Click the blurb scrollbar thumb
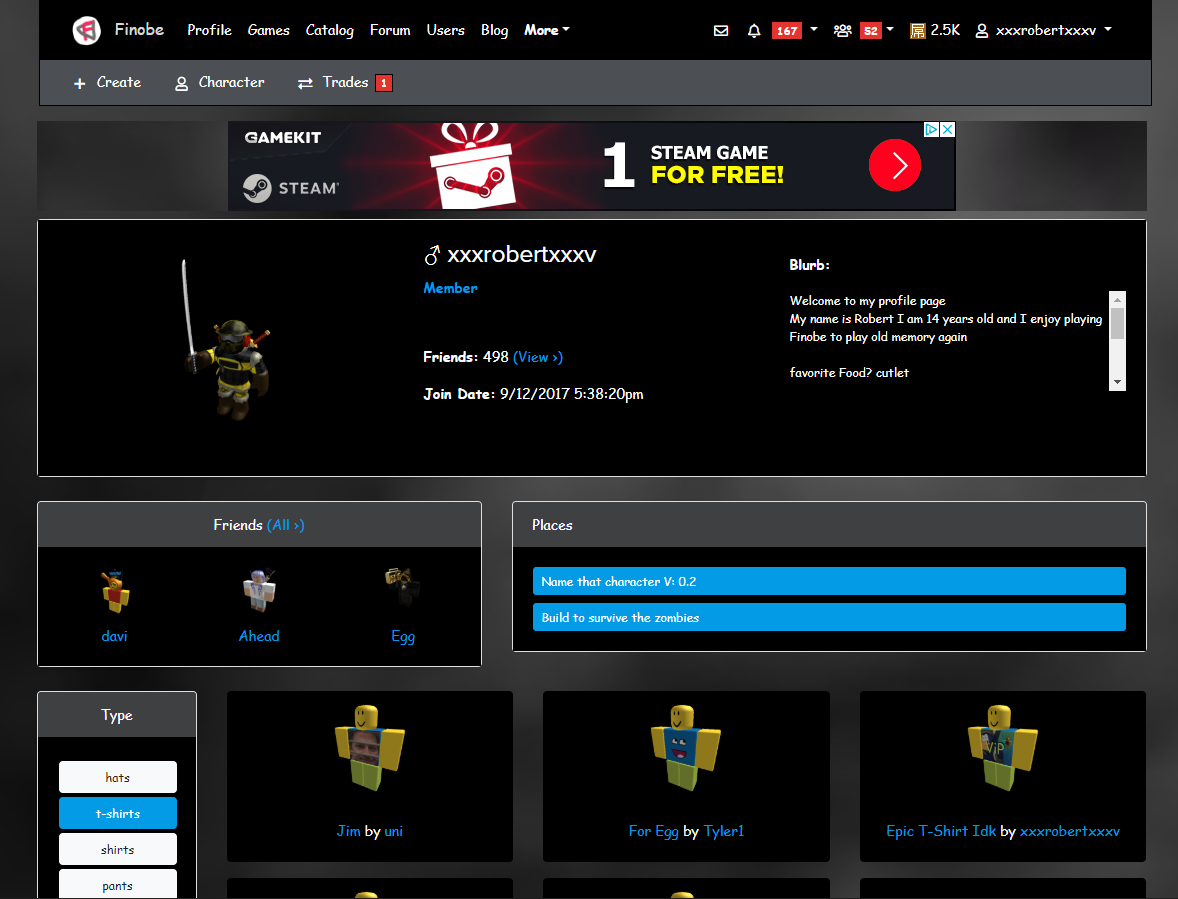The width and height of the screenshot is (1178, 899). tap(1117, 324)
